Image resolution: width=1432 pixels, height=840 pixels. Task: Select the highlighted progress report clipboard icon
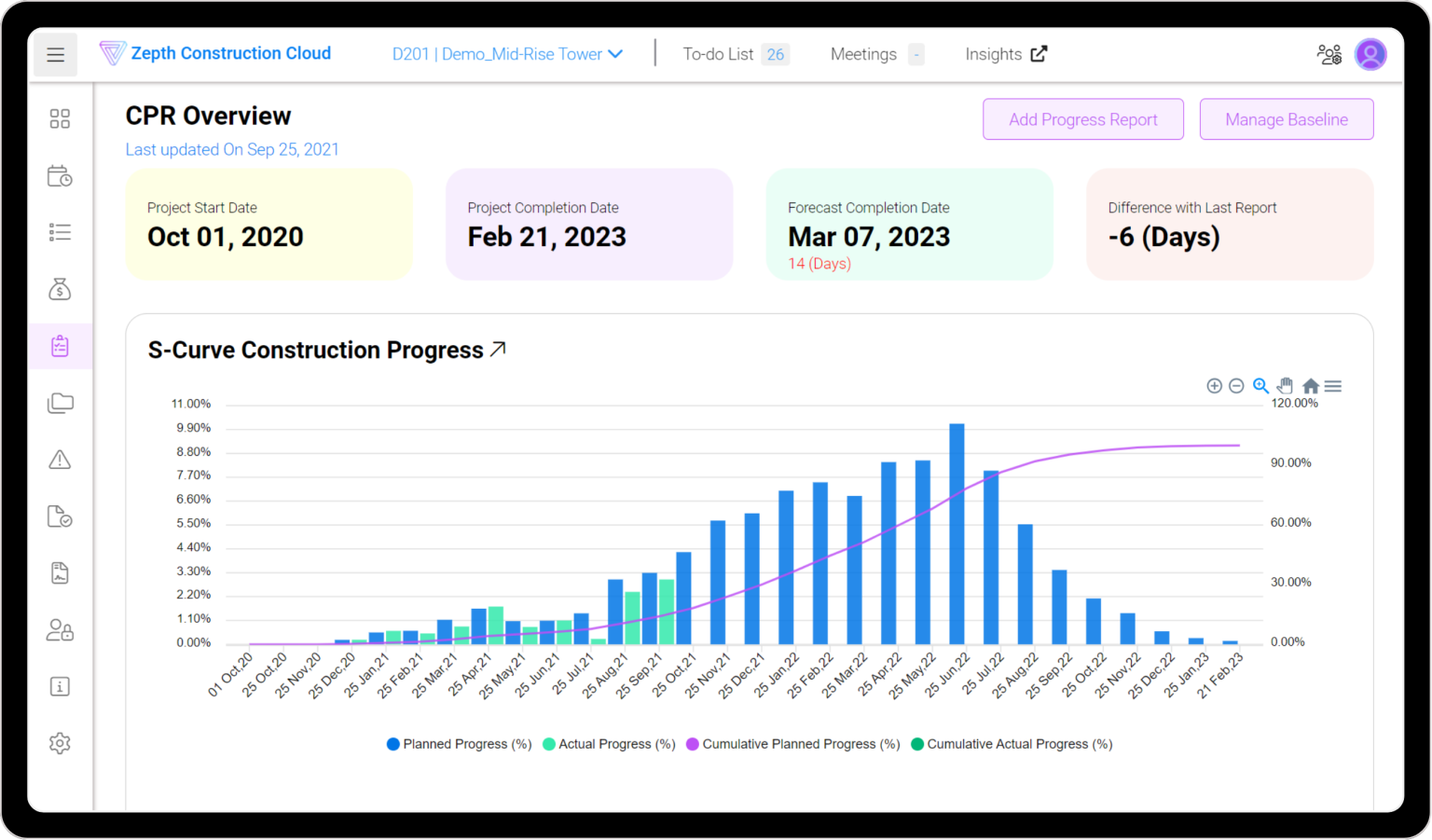point(60,346)
